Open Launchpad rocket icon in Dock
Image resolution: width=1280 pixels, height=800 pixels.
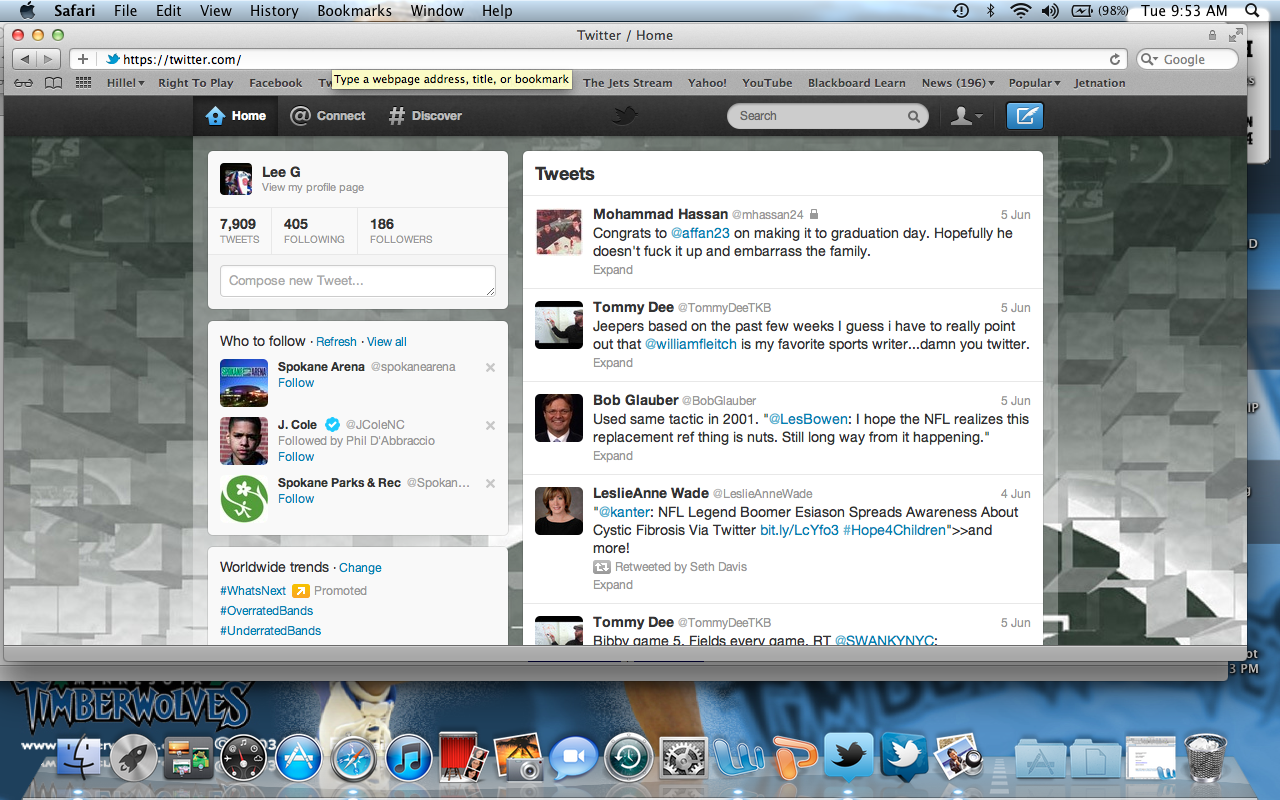pos(134,759)
